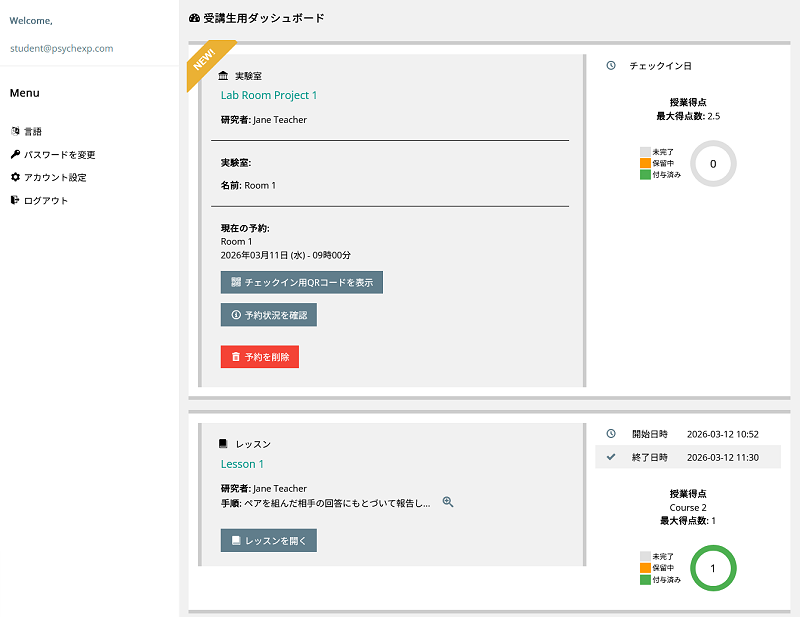The image size is (800, 617).
Task: Click the key icon beside パスワードを変更
Action: click(15, 154)
